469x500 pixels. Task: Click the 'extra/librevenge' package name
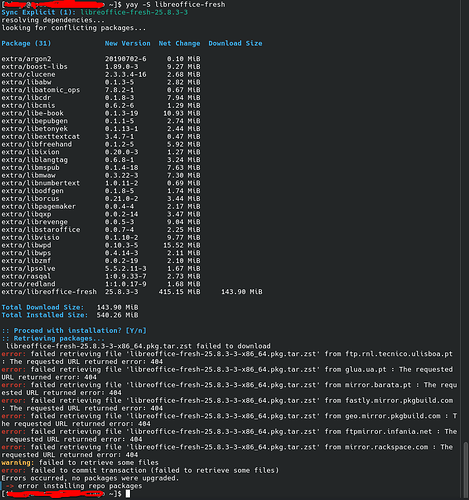click(x=34, y=222)
